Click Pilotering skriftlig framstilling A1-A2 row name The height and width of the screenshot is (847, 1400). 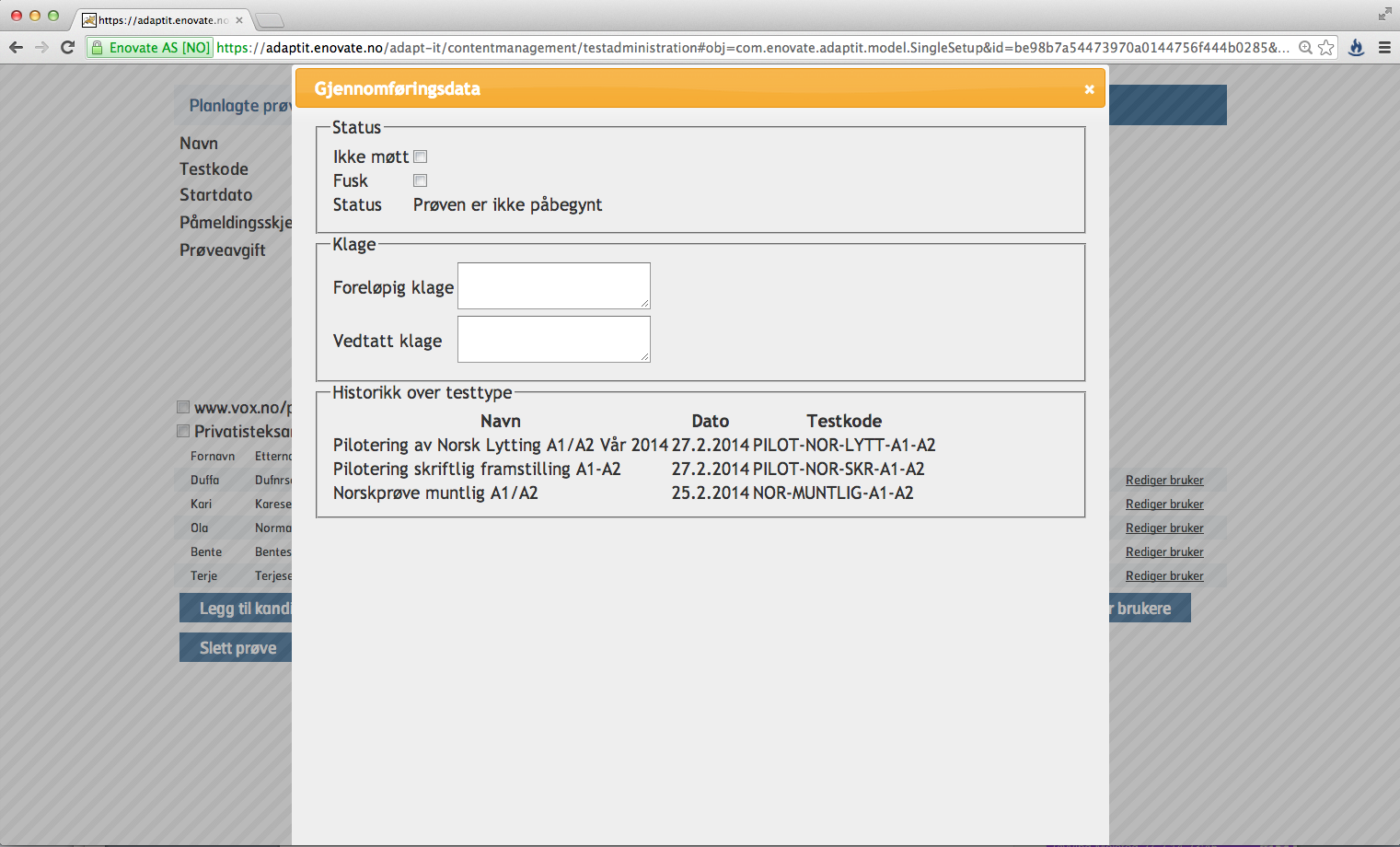[x=477, y=470]
